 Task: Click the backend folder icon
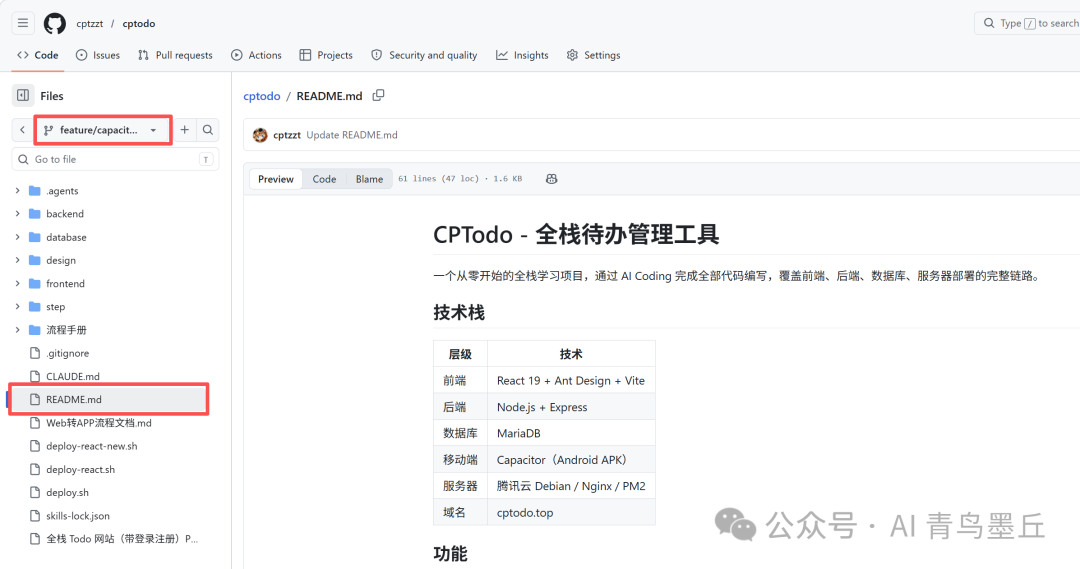(34, 214)
